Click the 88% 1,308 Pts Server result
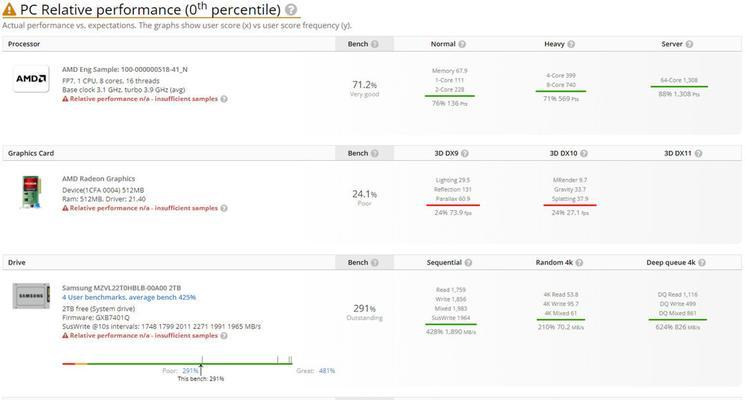Screen dimensions: 746x400 (x=679, y=94)
